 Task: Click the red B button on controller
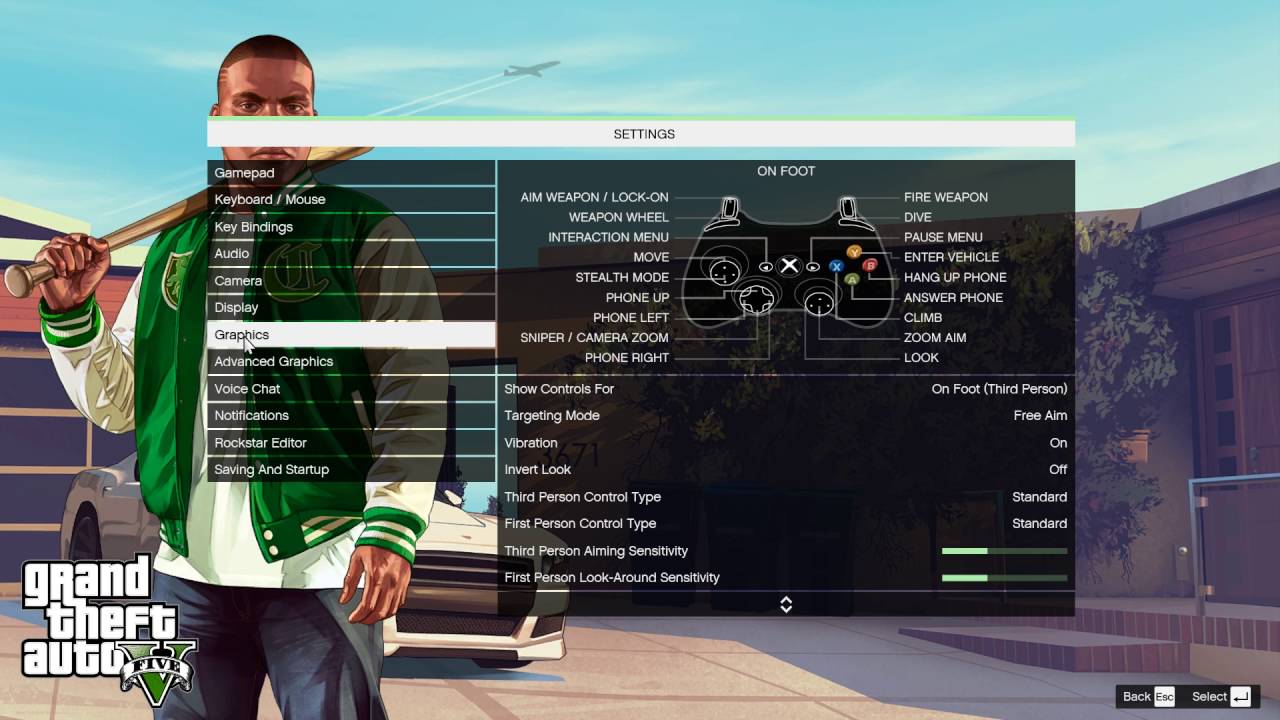click(x=870, y=265)
